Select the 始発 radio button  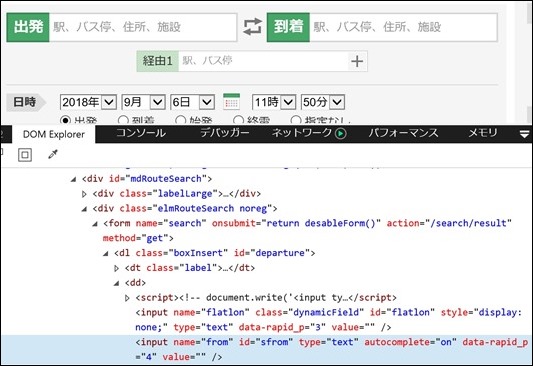coord(180,120)
